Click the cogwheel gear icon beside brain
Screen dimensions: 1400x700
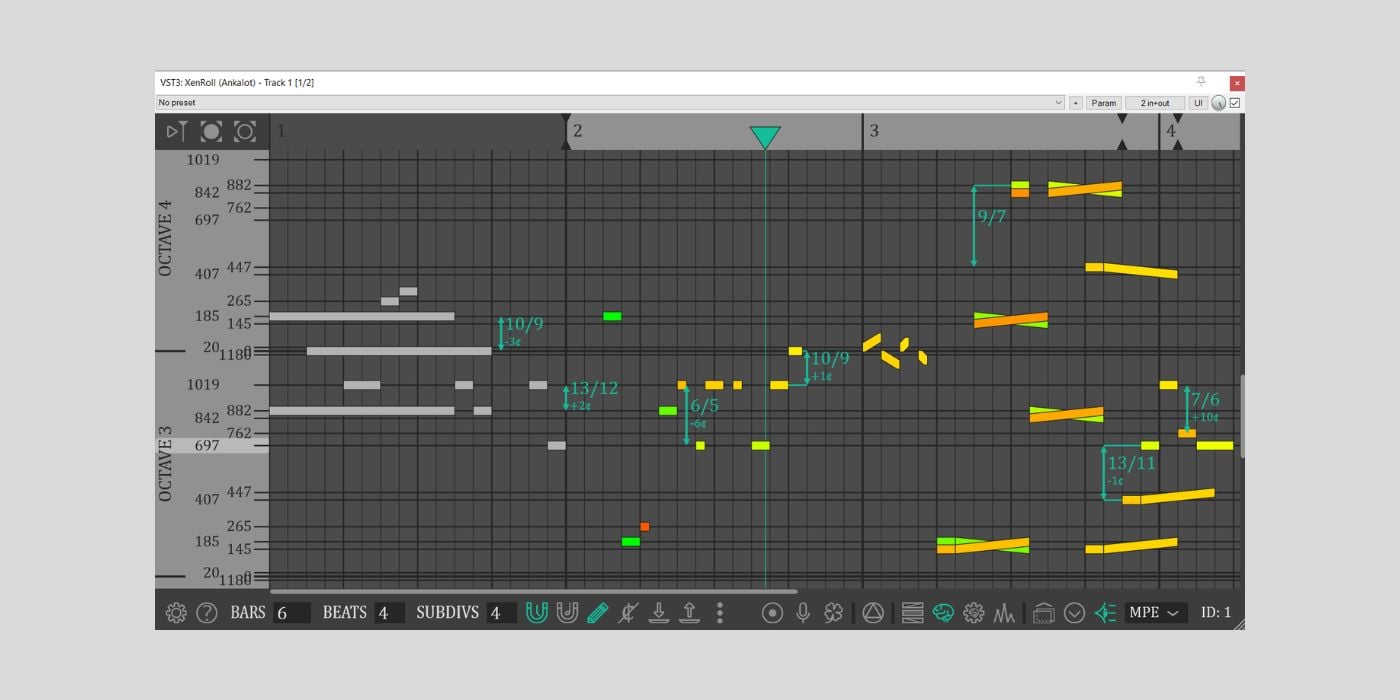pyautogui.click(x=974, y=613)
